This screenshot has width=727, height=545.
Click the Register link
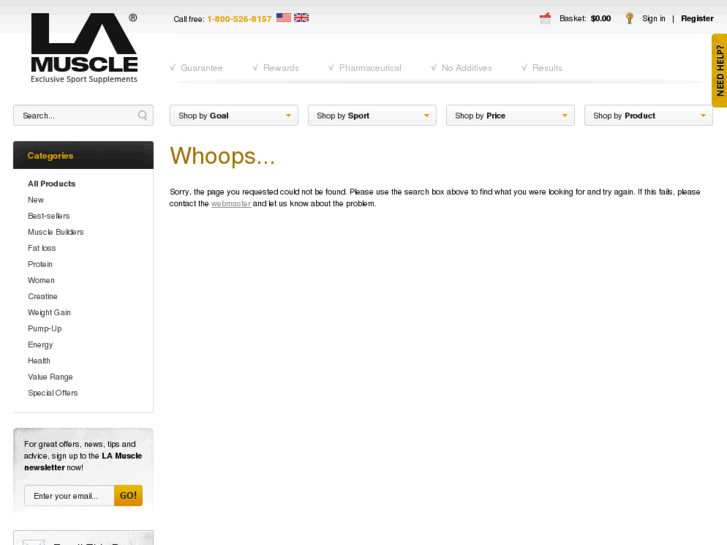pyautogui.click(x=697, y=19)
